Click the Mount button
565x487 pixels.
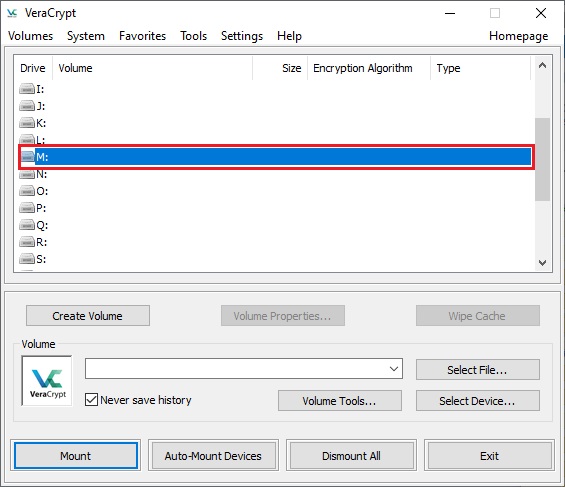76,456
